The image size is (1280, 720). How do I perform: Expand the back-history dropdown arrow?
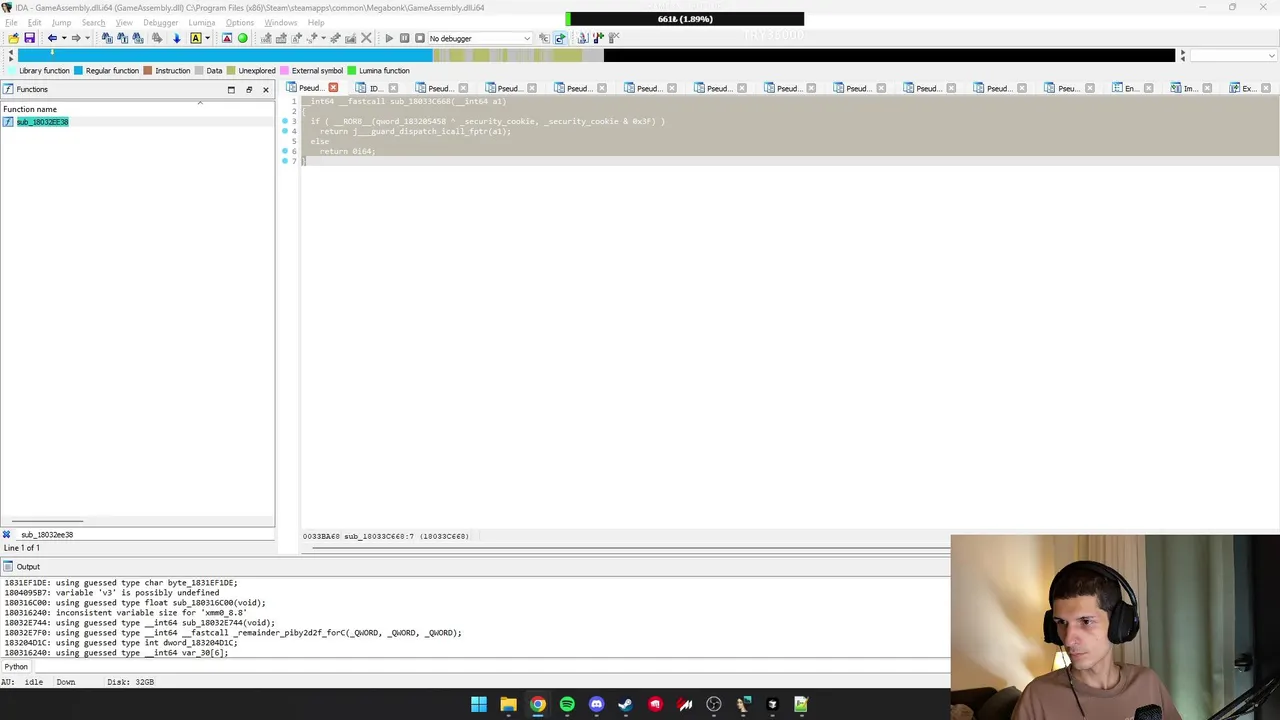pyautogui.click(x=63, y=38)
